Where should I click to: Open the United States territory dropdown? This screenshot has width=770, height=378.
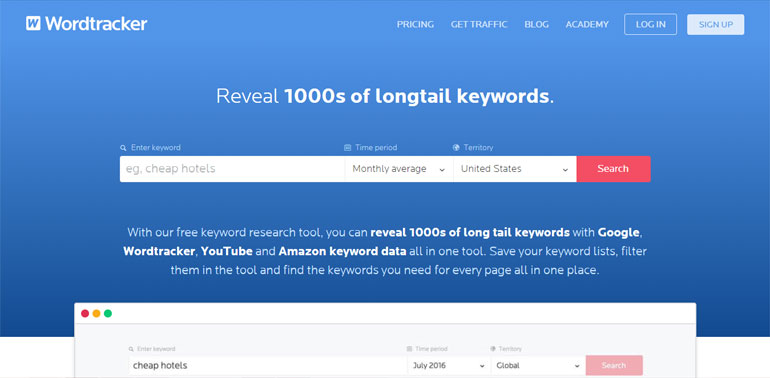pyautogui.click(x=515, y=169)
